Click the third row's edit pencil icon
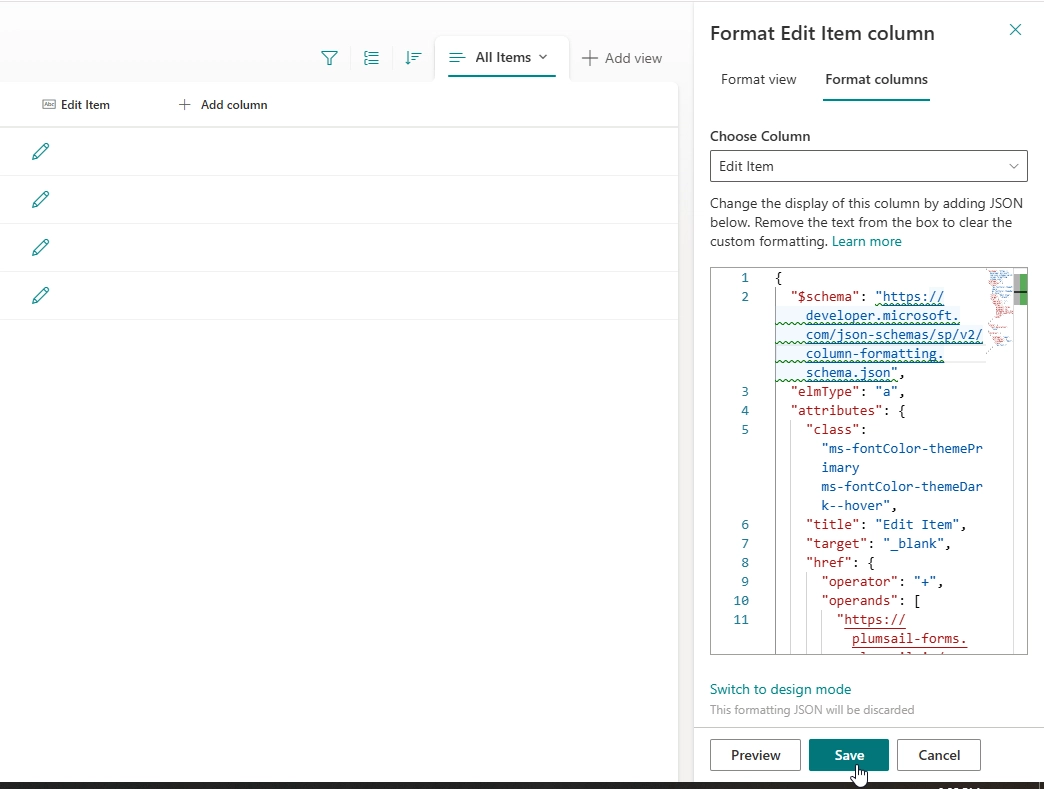Screen dimensions: 1044x789 click(x=41, y=247)
